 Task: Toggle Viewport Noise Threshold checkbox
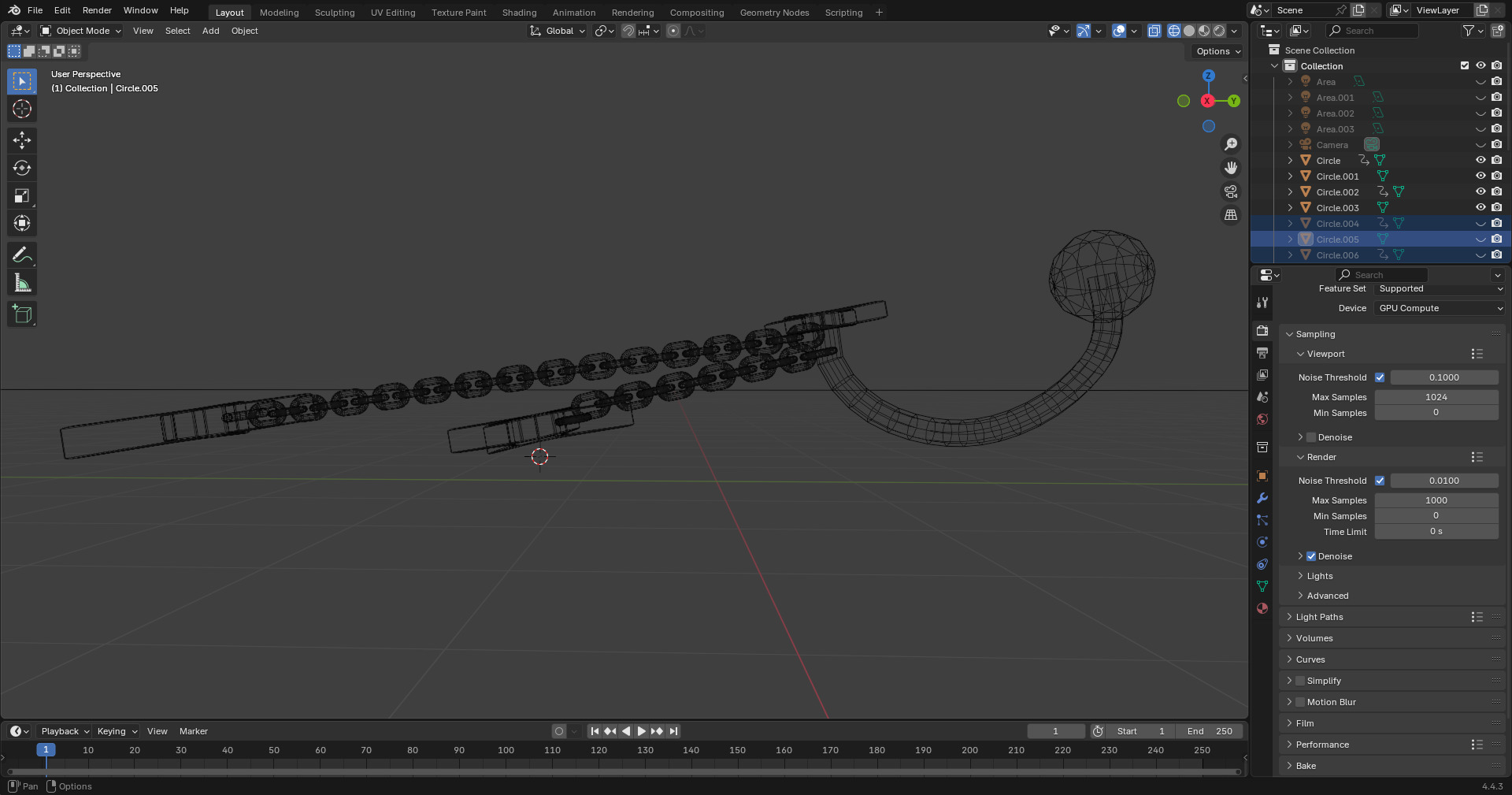tap(1380, 377)
